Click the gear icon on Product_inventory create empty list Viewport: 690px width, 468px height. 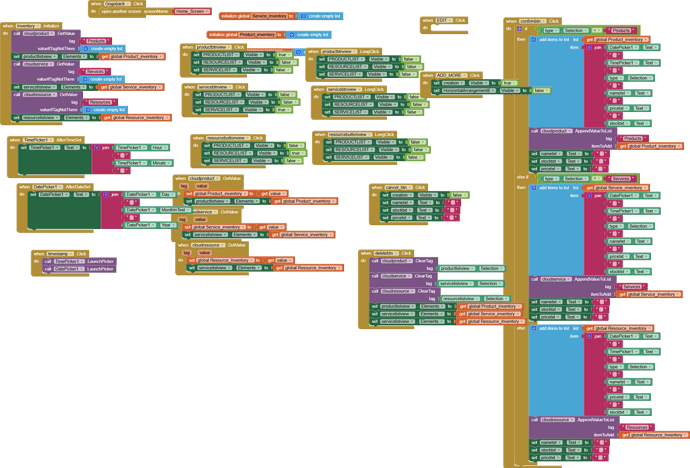293,34
